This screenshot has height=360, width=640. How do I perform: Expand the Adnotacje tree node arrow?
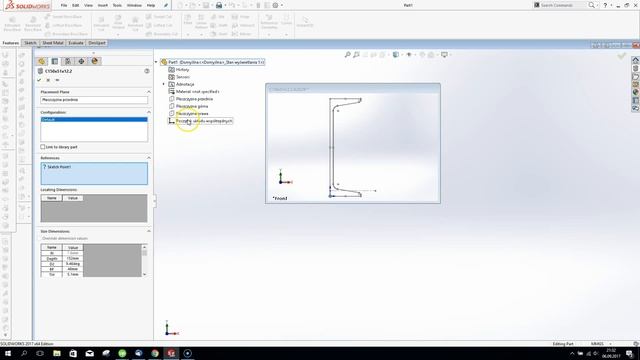tap(164, 84)
